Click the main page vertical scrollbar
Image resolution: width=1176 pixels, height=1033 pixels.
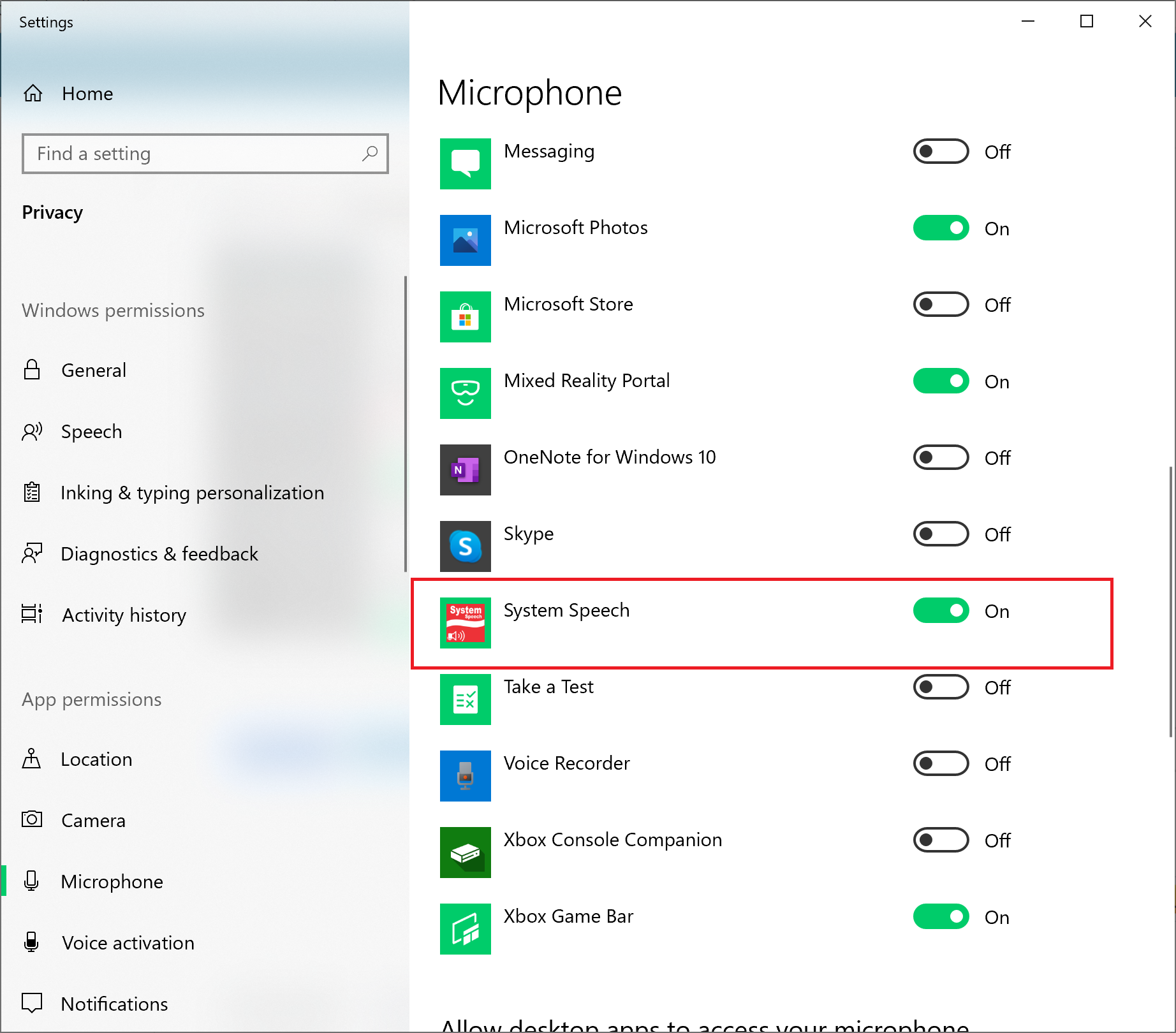(x=1171, y=601)
